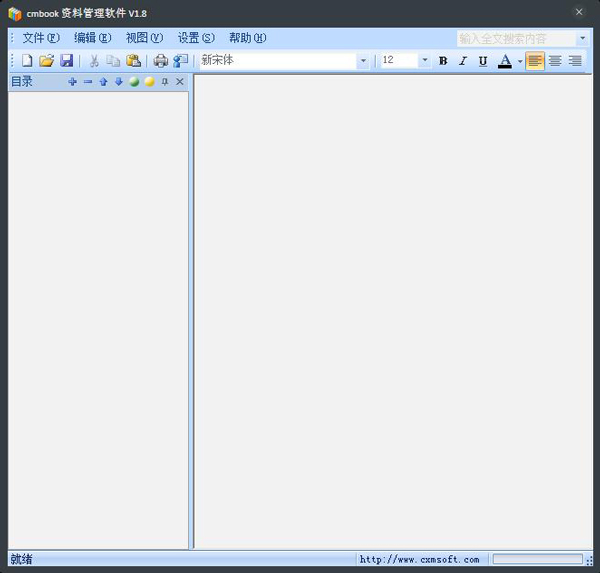
Task: Apply the font color A button
Action: [x=505, y=60]
